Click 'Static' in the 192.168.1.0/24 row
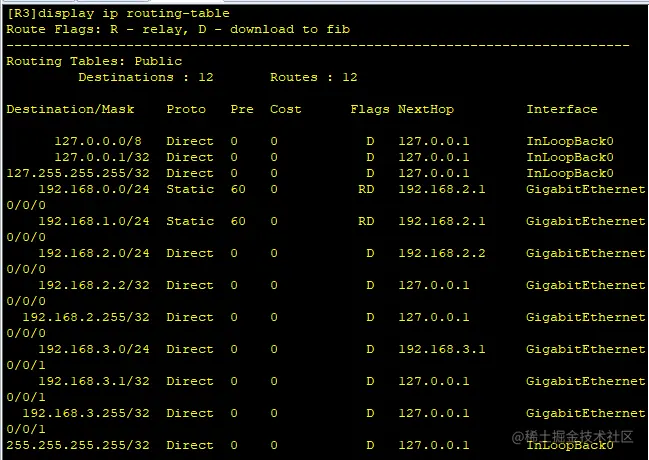The image size is (649, 460). point(190,221)
